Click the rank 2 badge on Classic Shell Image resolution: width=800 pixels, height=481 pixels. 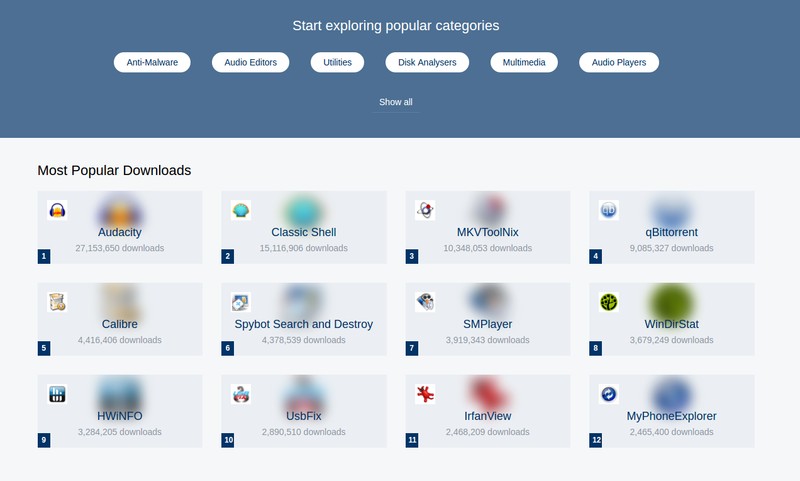coord(228,256)
